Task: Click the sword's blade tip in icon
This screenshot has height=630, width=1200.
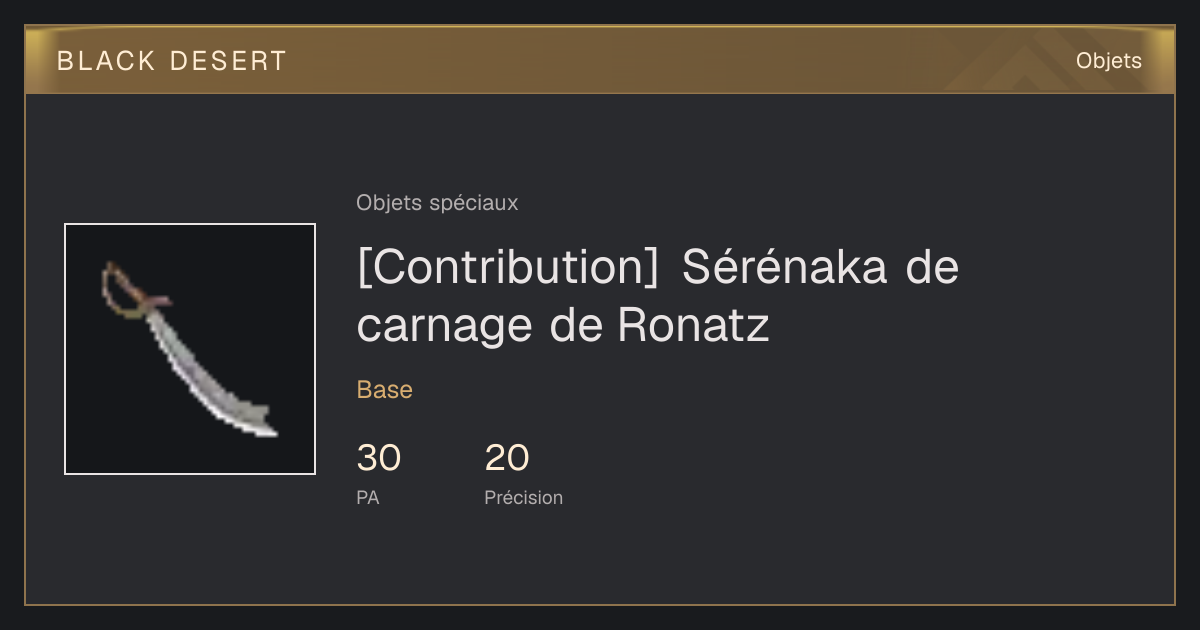Action: [x=263, y=424]
